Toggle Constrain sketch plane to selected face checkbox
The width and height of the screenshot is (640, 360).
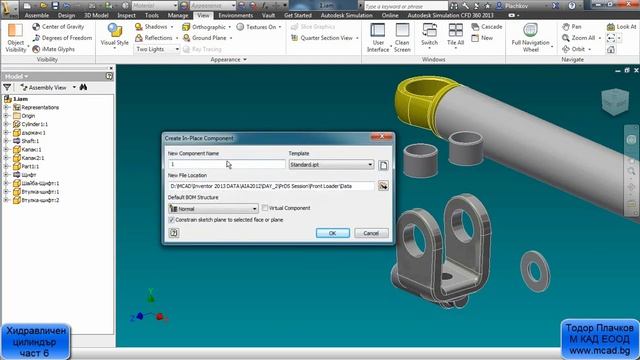click(171, 220)
